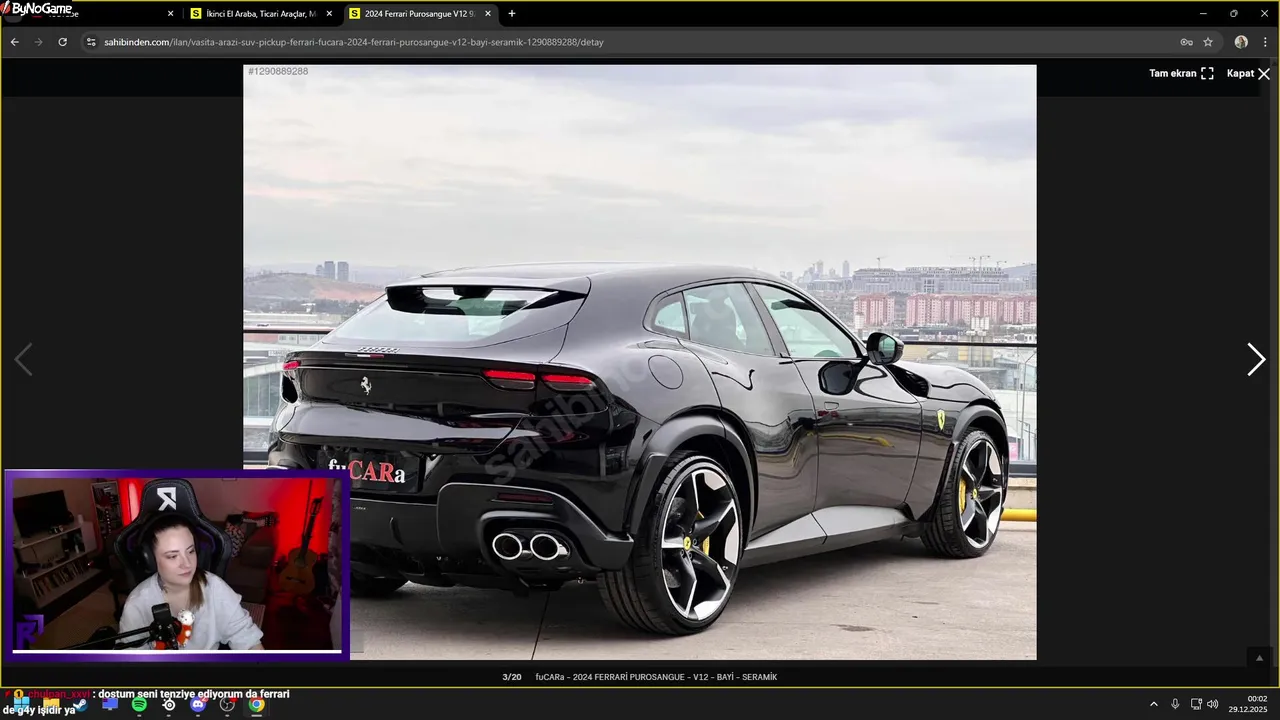Click the microphone tray icon
Viewport: 1280px width, 720px height.
(x=1175, y=704)
